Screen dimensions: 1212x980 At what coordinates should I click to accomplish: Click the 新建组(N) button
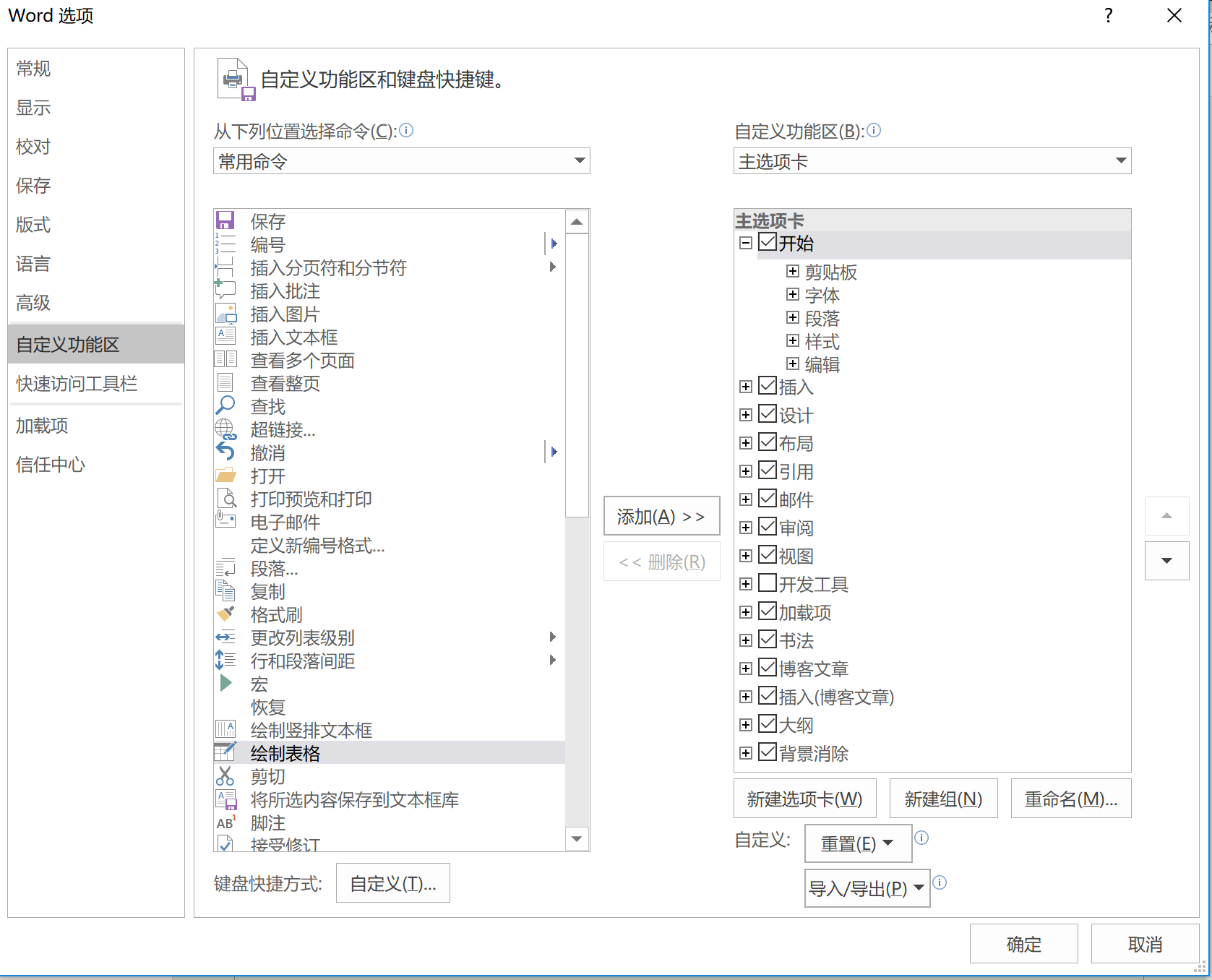(x=944, y=799)
